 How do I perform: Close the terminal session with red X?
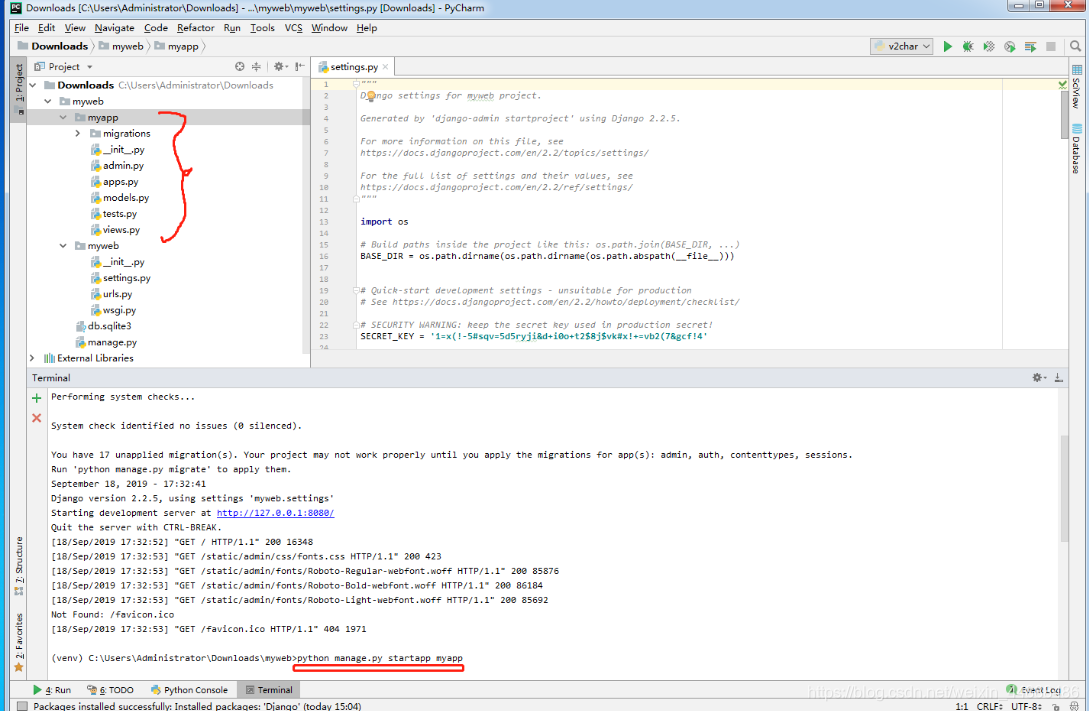[37, 418]
